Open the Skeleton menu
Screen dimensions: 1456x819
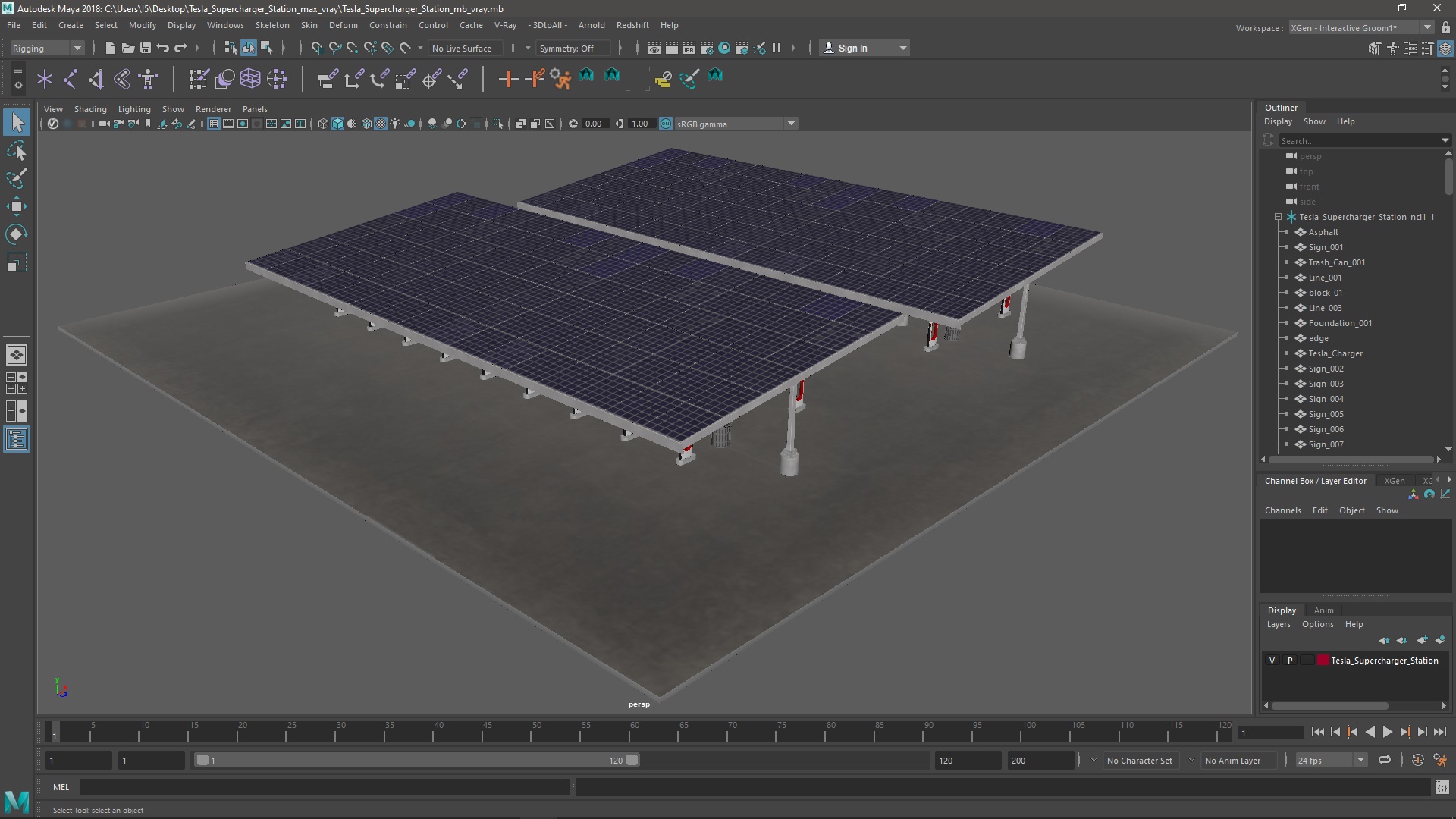(x=272, y=25)
